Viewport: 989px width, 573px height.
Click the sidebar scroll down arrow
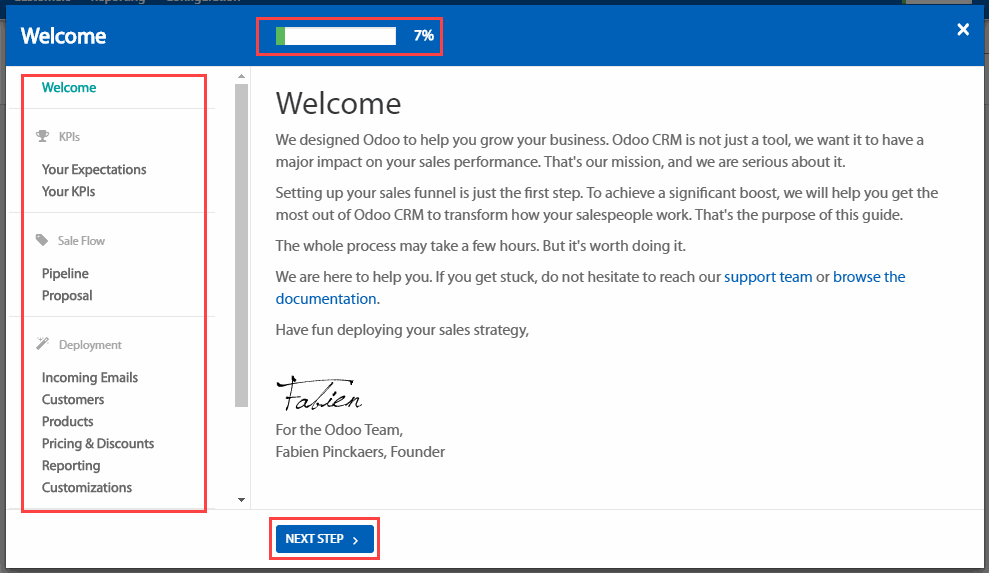click(x=241, y=499)
